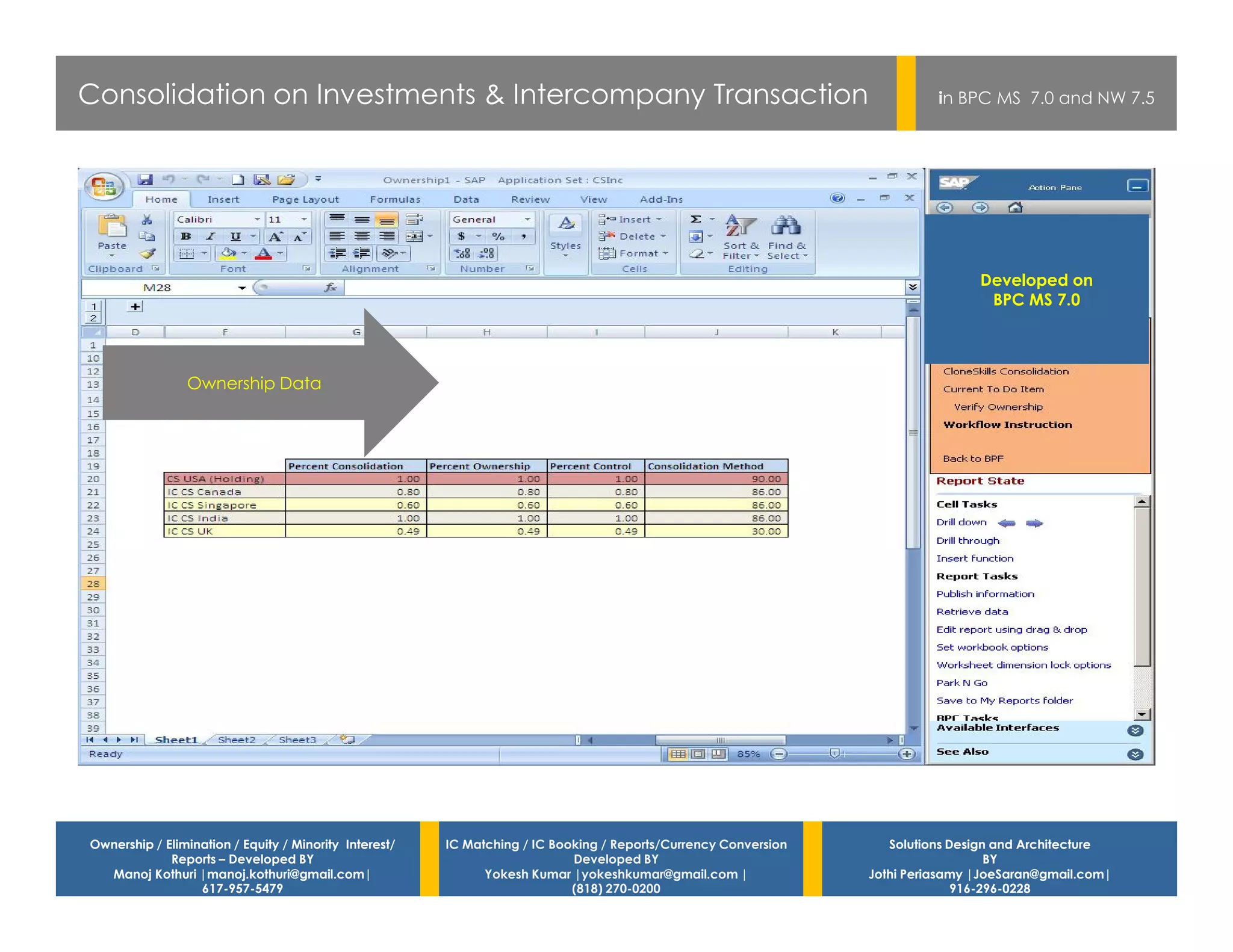Viewport: 1233px width, 952px height.
Task: Apply comma style format
Action: tap(524, 236)
